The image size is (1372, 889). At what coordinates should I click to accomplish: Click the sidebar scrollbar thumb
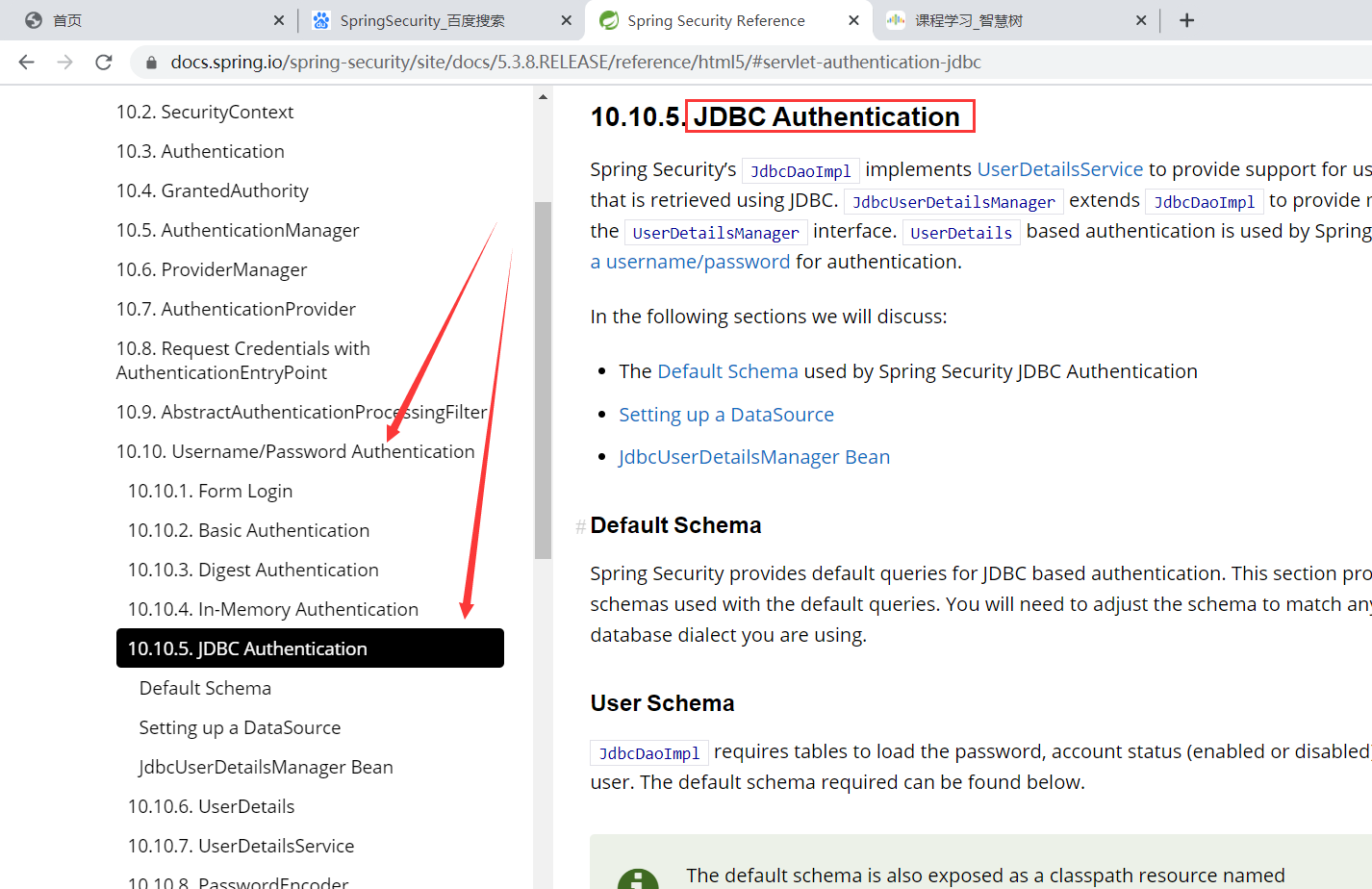(x=543, y=380)
